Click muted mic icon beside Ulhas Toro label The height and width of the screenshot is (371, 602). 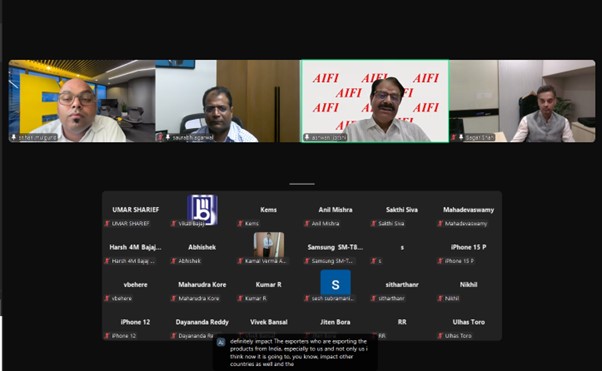point(440,336)
